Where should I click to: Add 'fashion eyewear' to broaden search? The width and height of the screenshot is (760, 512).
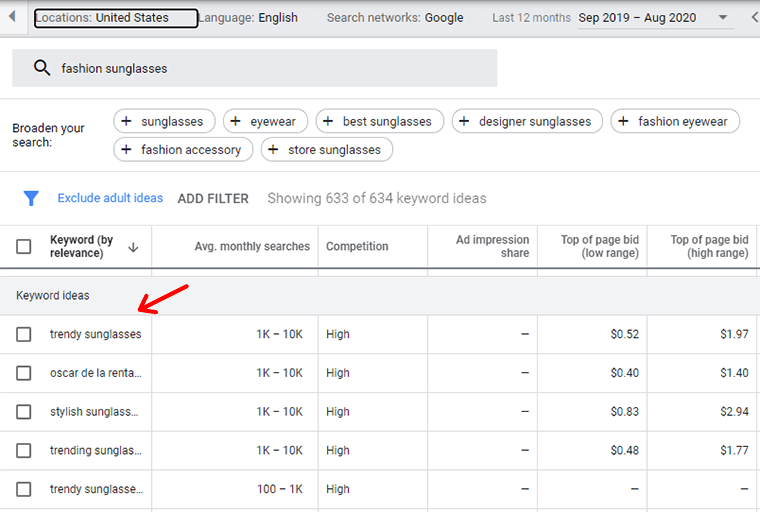tap(675, 121)
